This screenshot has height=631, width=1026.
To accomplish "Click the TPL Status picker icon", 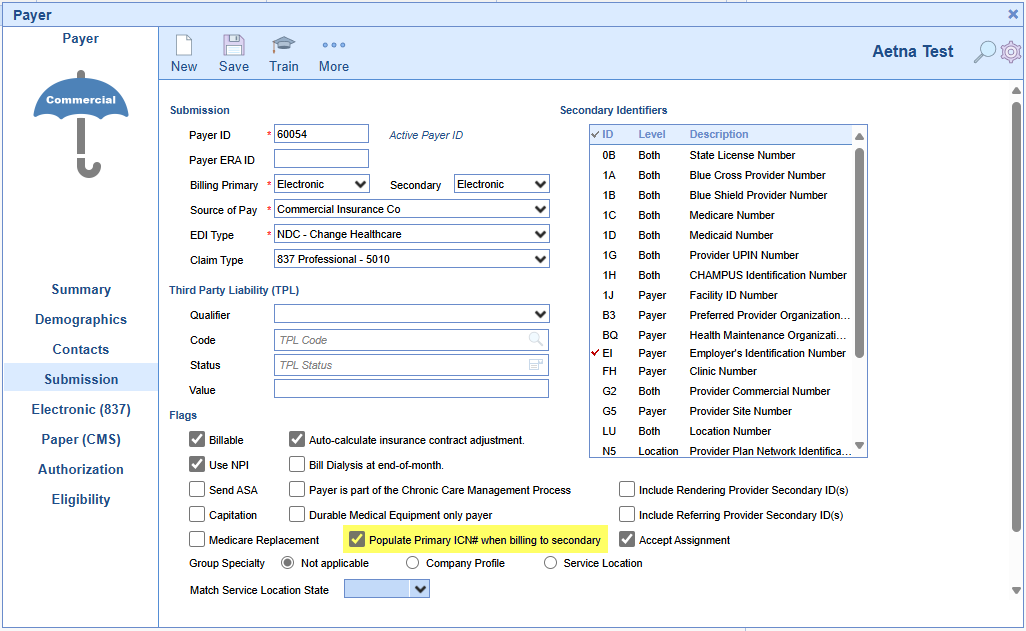I will tap(536, 365).
